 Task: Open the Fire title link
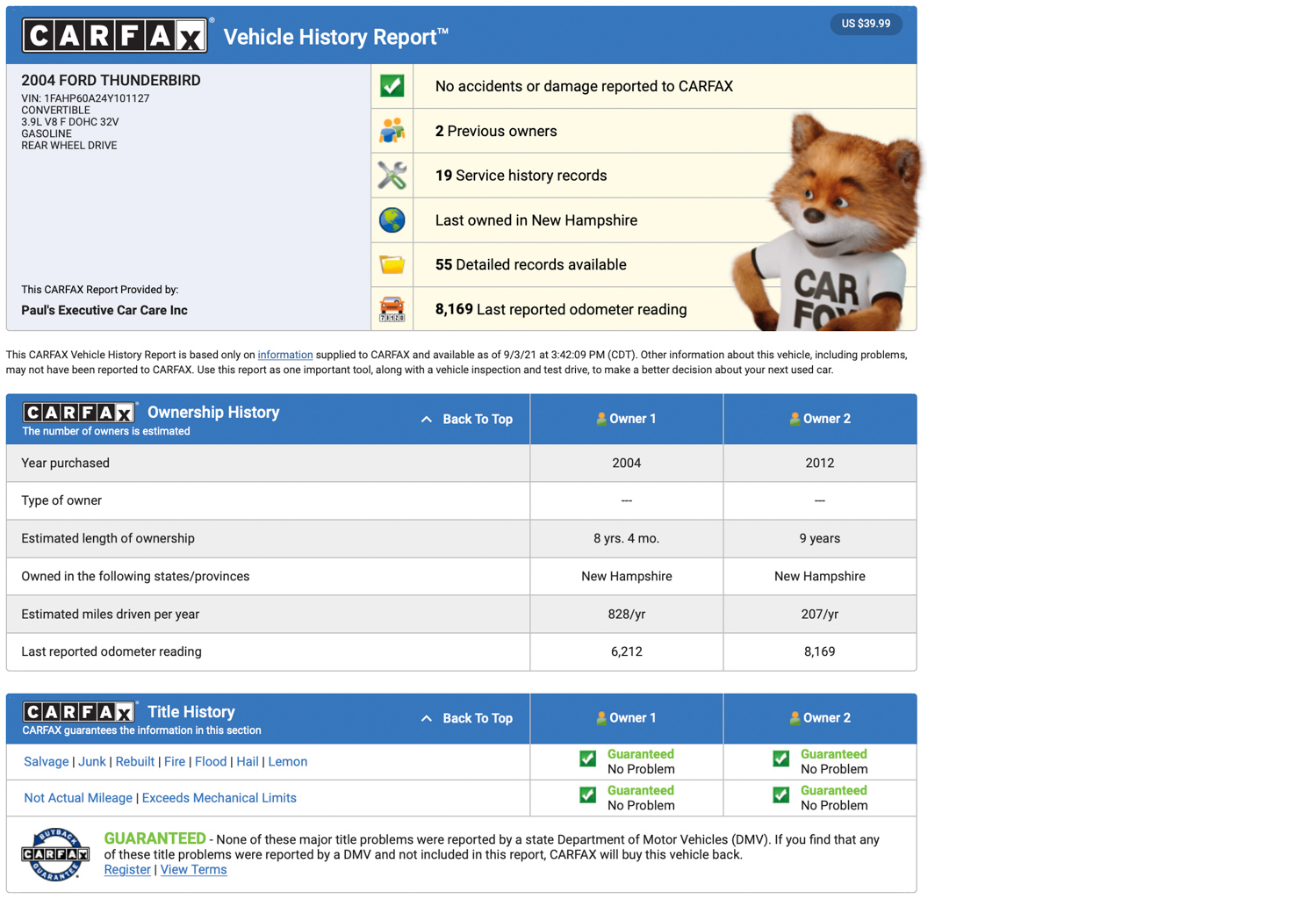tap(175, 762)
